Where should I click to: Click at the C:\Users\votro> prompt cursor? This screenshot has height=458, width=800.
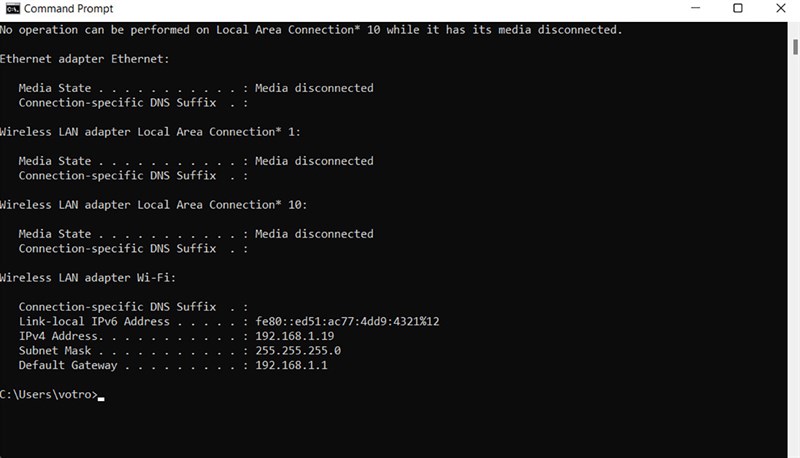tap(101, 396)
